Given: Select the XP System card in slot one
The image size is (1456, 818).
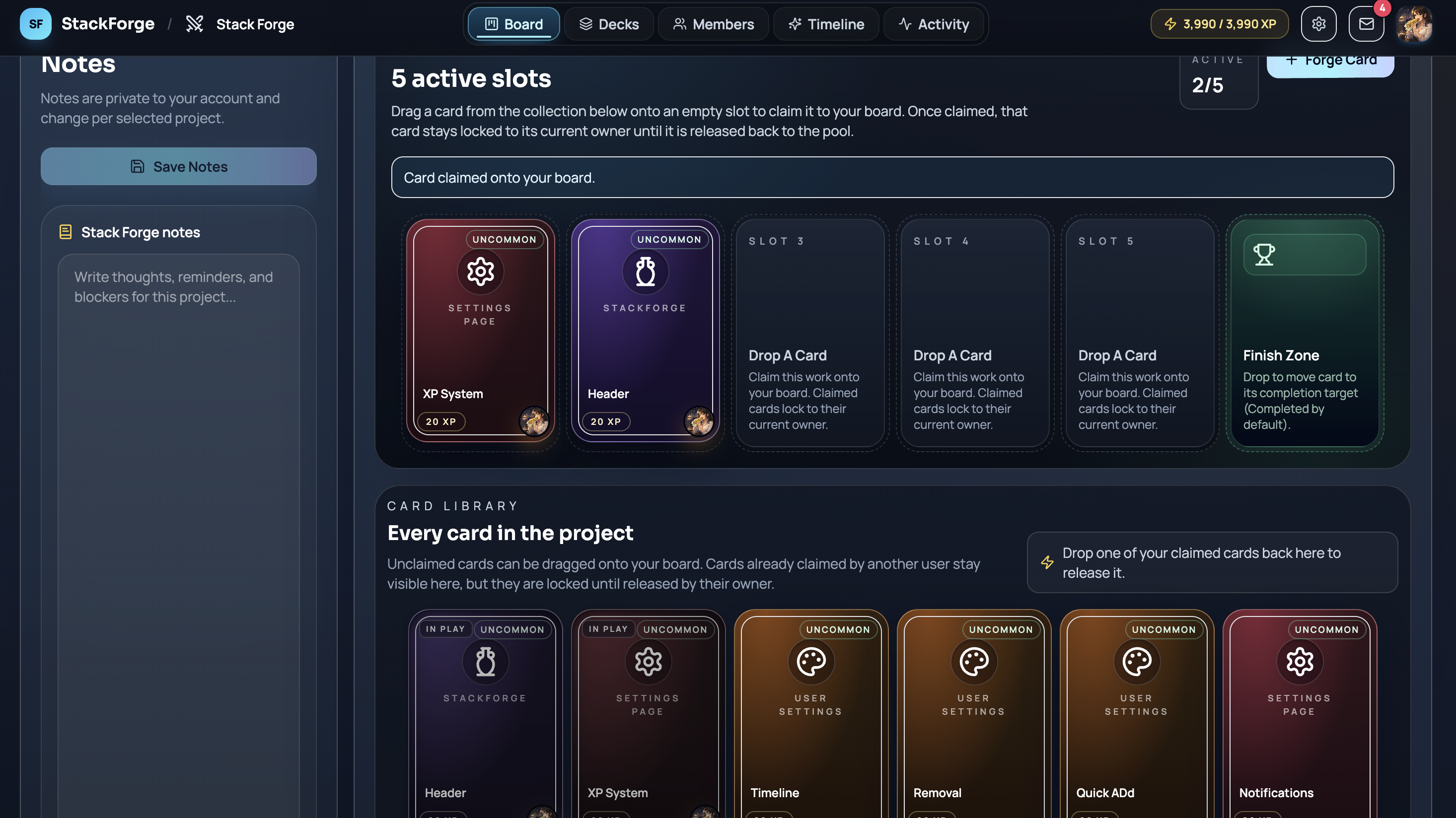Looking at the screenshot, I should tap(480, 331).
